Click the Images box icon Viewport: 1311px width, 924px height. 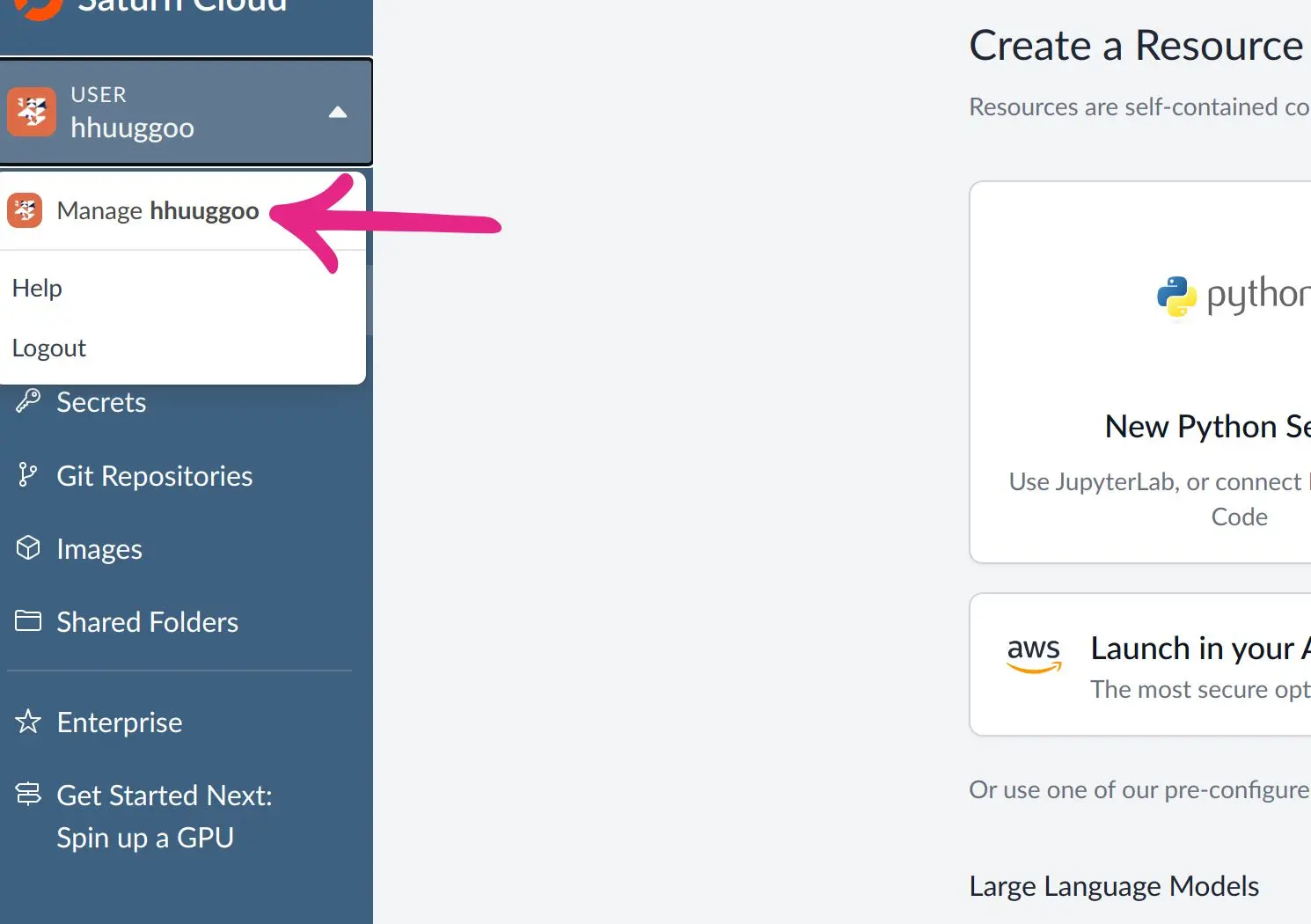pos(29,547)
